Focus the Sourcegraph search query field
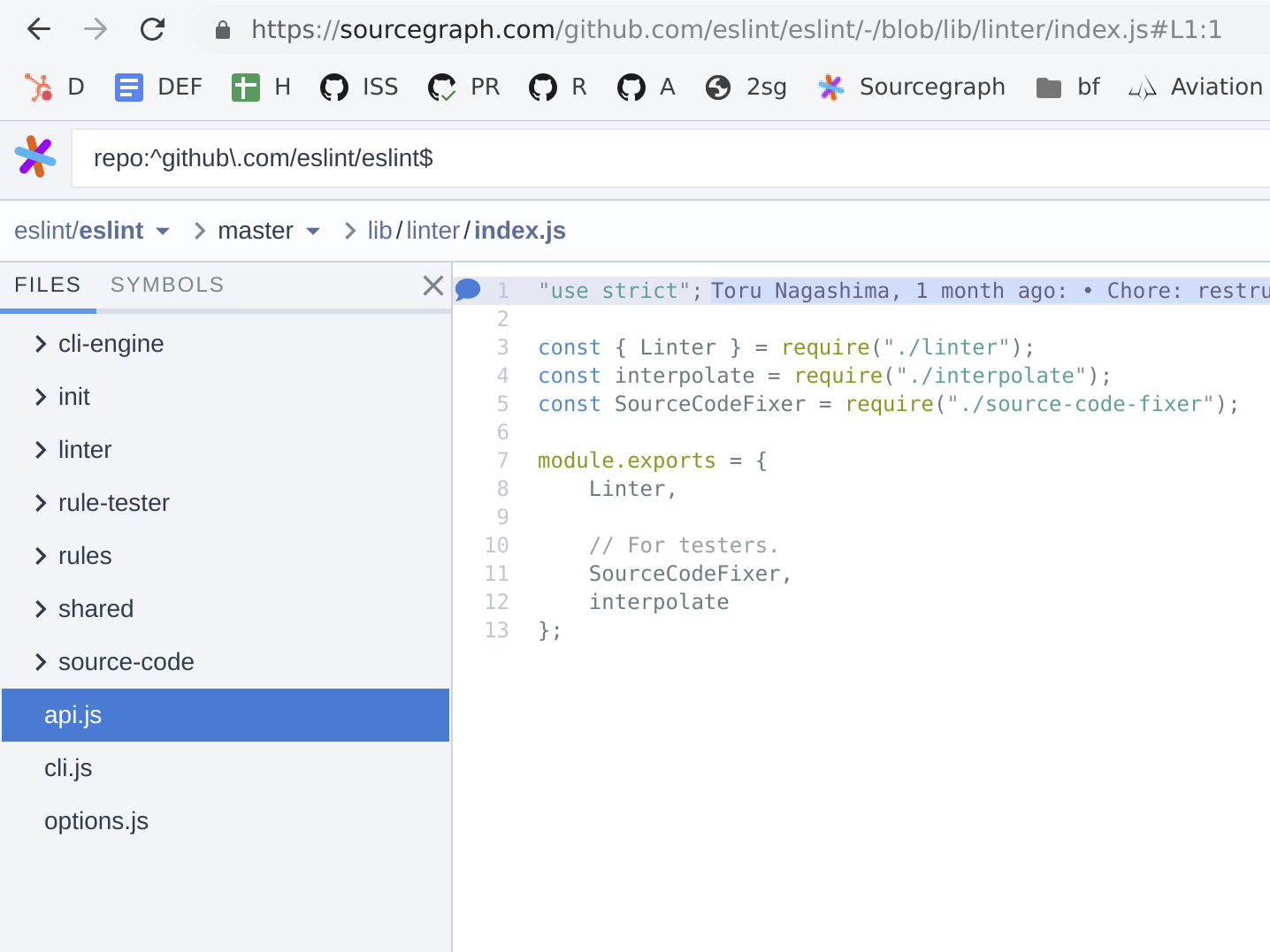1270x952 pixels. point(670,158)
